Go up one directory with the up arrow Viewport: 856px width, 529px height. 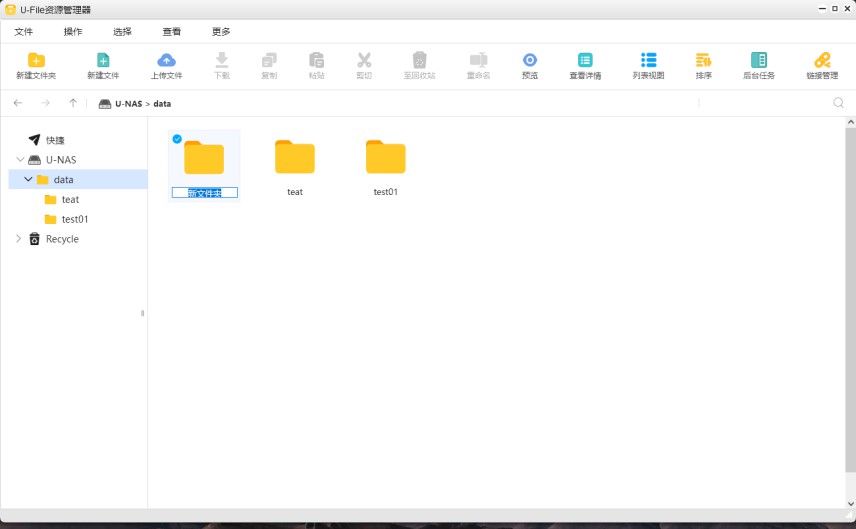click(x=73, y=103)
